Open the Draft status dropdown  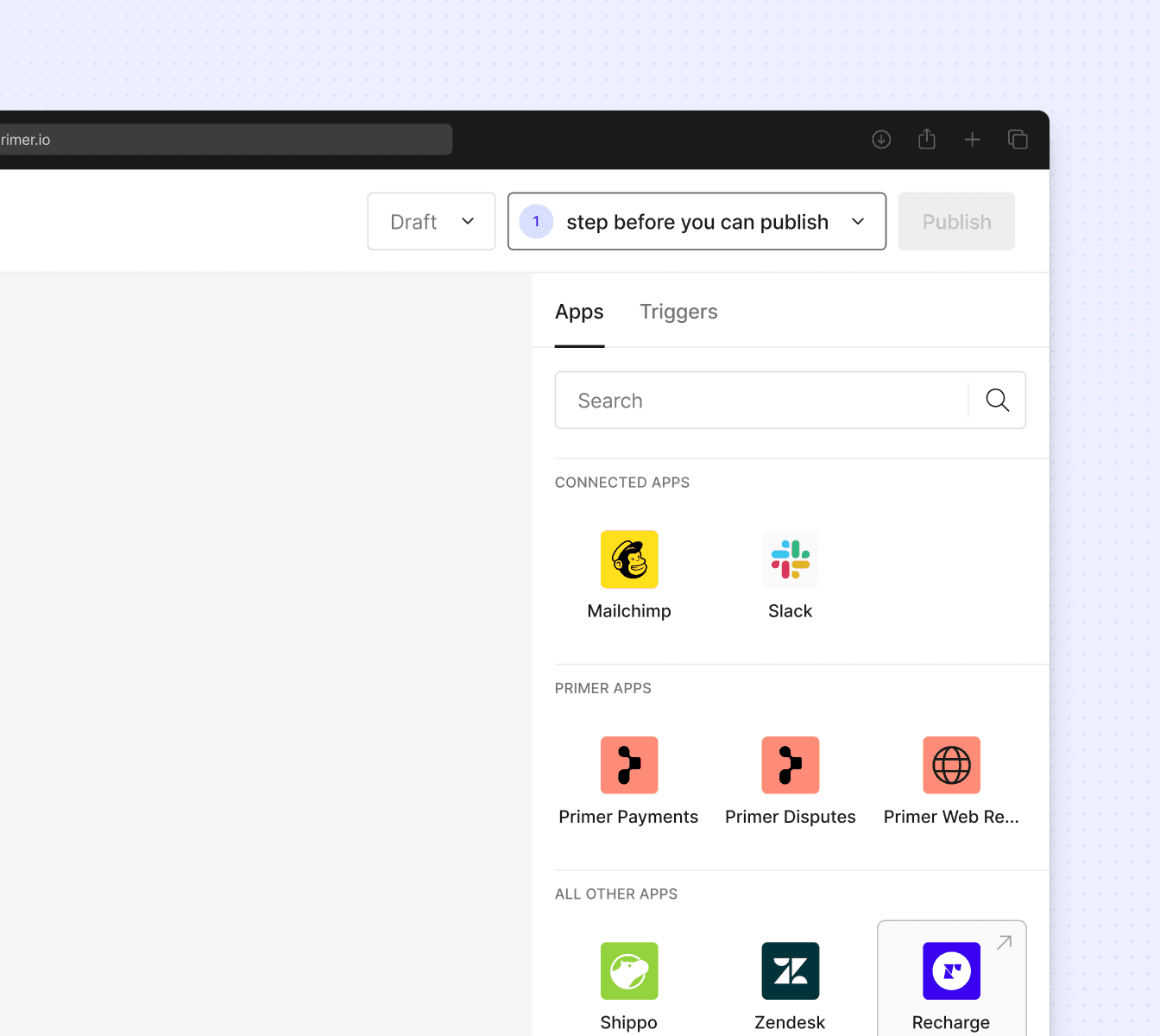pyautogui.click(x=432, y=222)
